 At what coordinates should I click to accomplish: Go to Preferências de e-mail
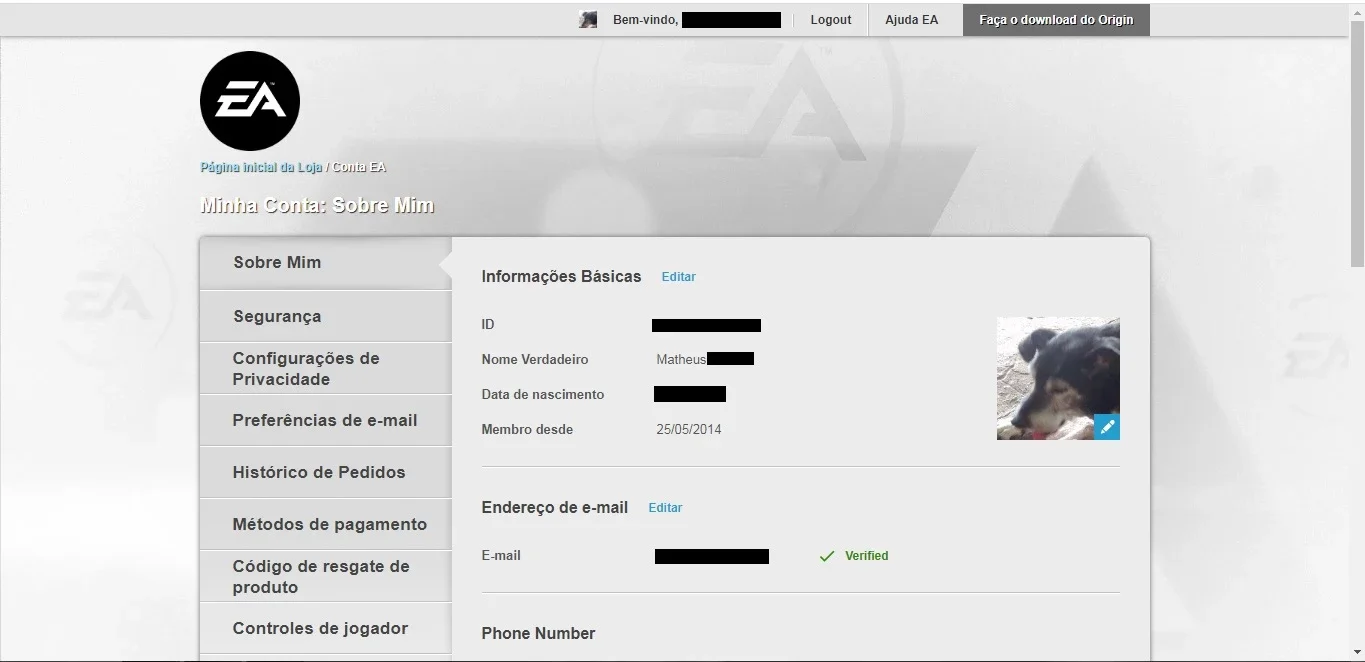coord(326,420)
